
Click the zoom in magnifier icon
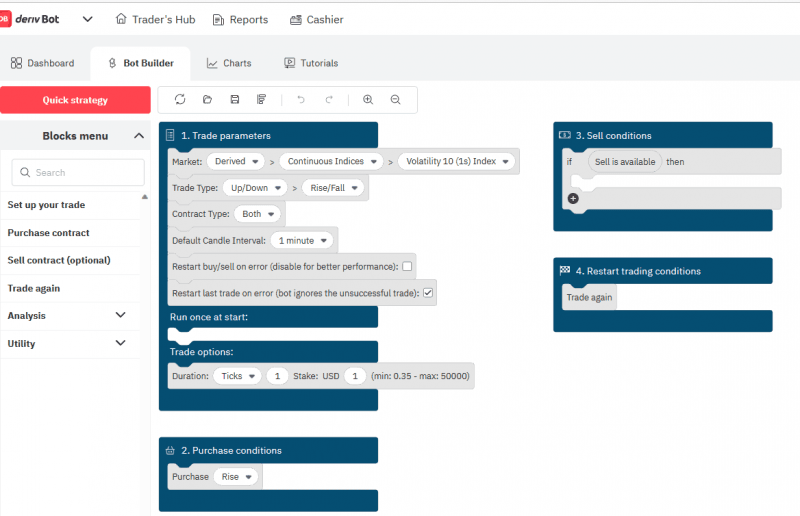pos(368,100)
